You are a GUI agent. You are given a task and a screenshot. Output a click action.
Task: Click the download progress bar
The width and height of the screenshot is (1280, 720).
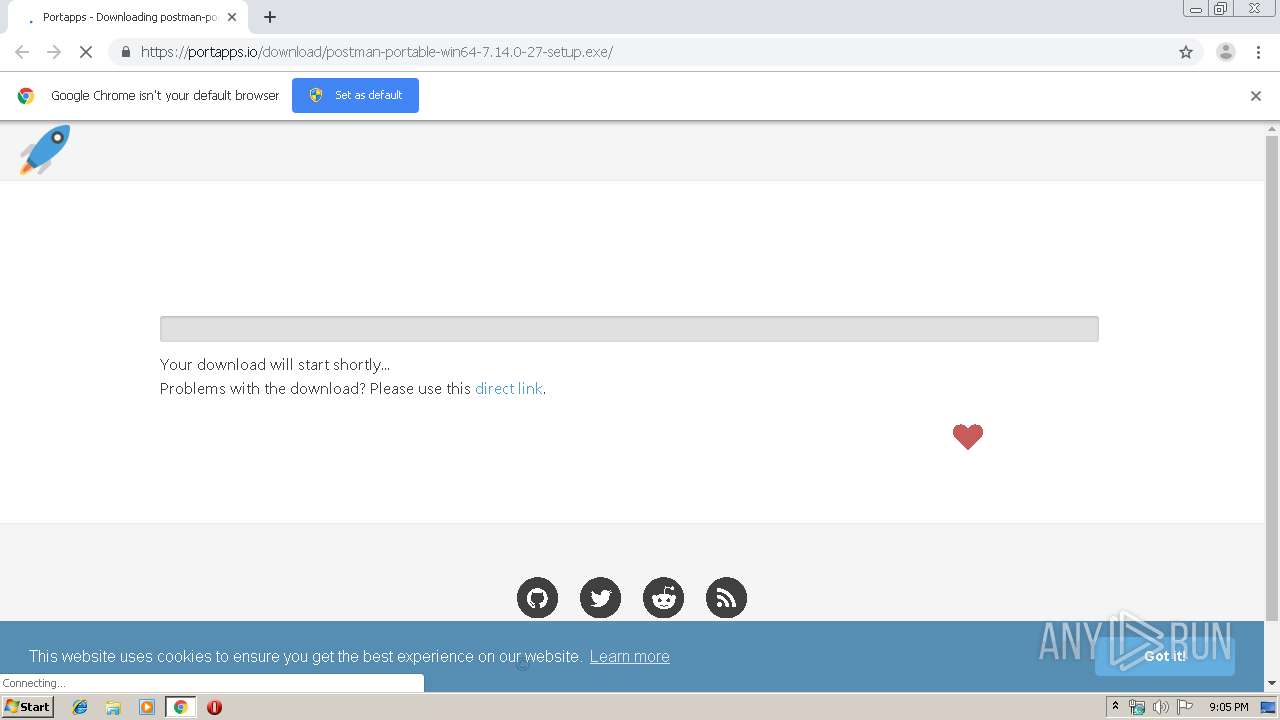[x=629, y=329]
